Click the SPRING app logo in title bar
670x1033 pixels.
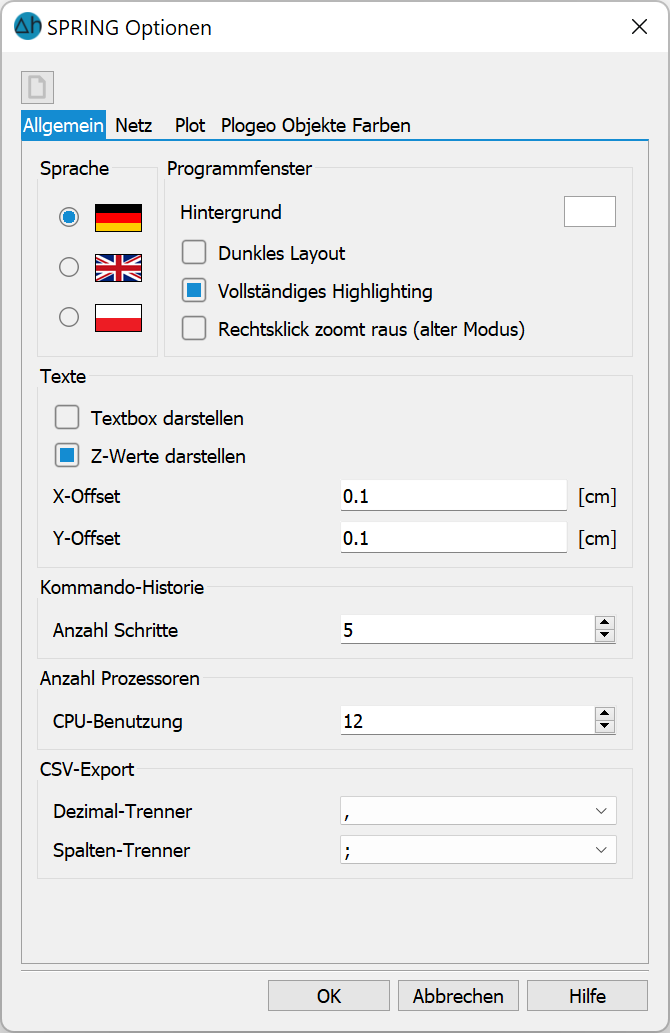28,26
